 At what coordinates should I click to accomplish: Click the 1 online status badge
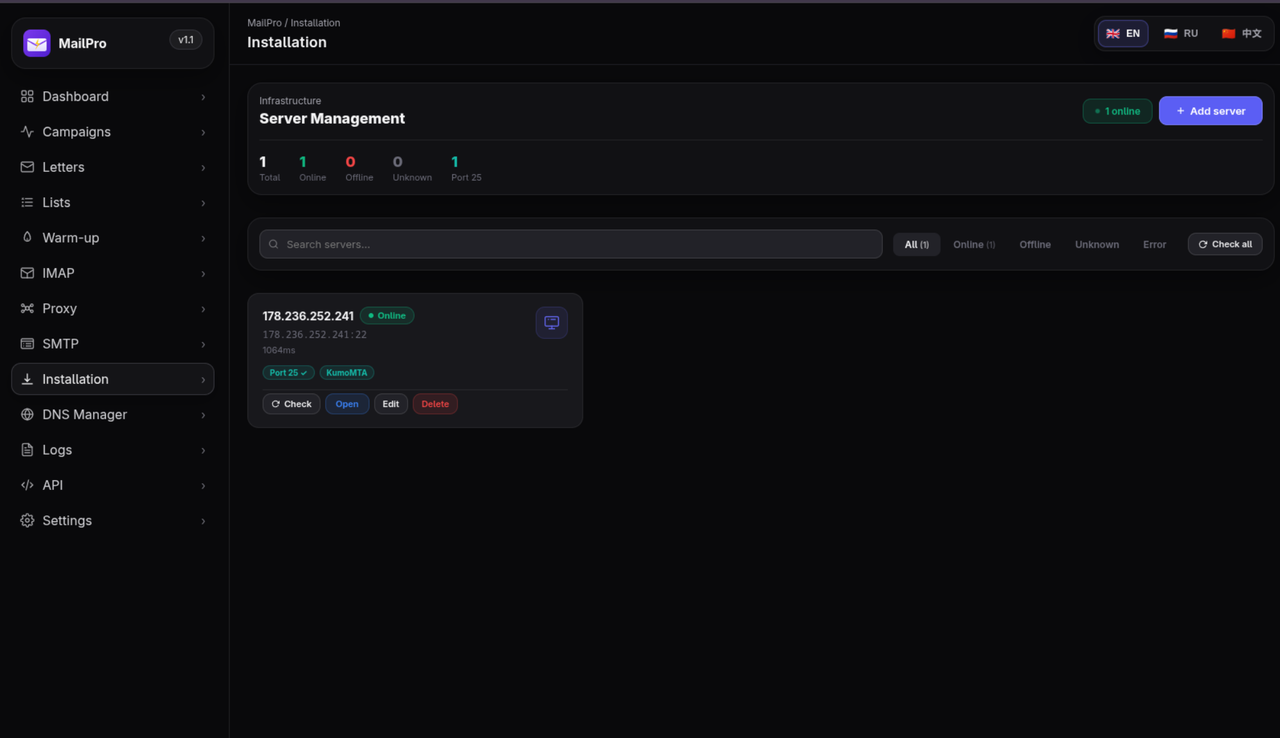coord(1117,111)
